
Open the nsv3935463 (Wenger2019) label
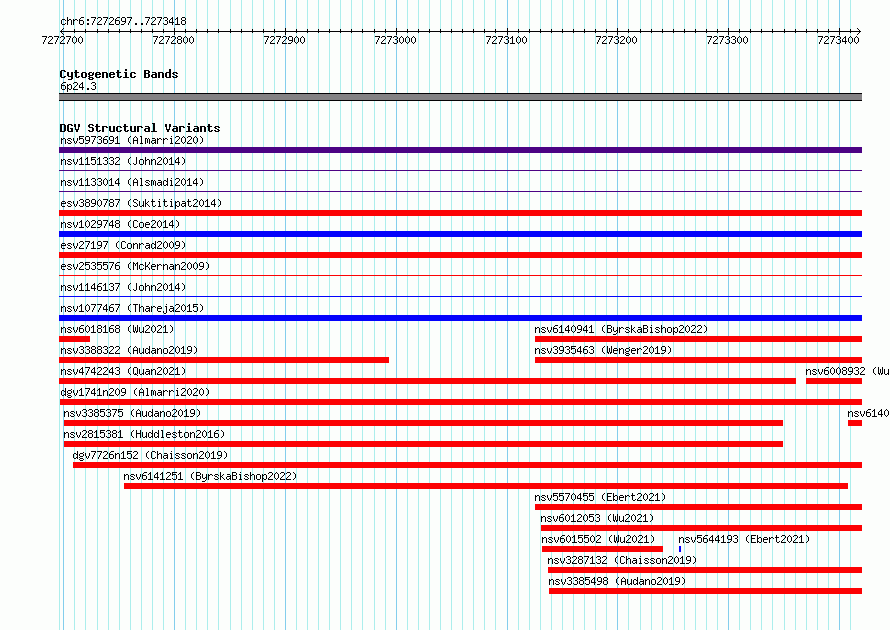603,350
